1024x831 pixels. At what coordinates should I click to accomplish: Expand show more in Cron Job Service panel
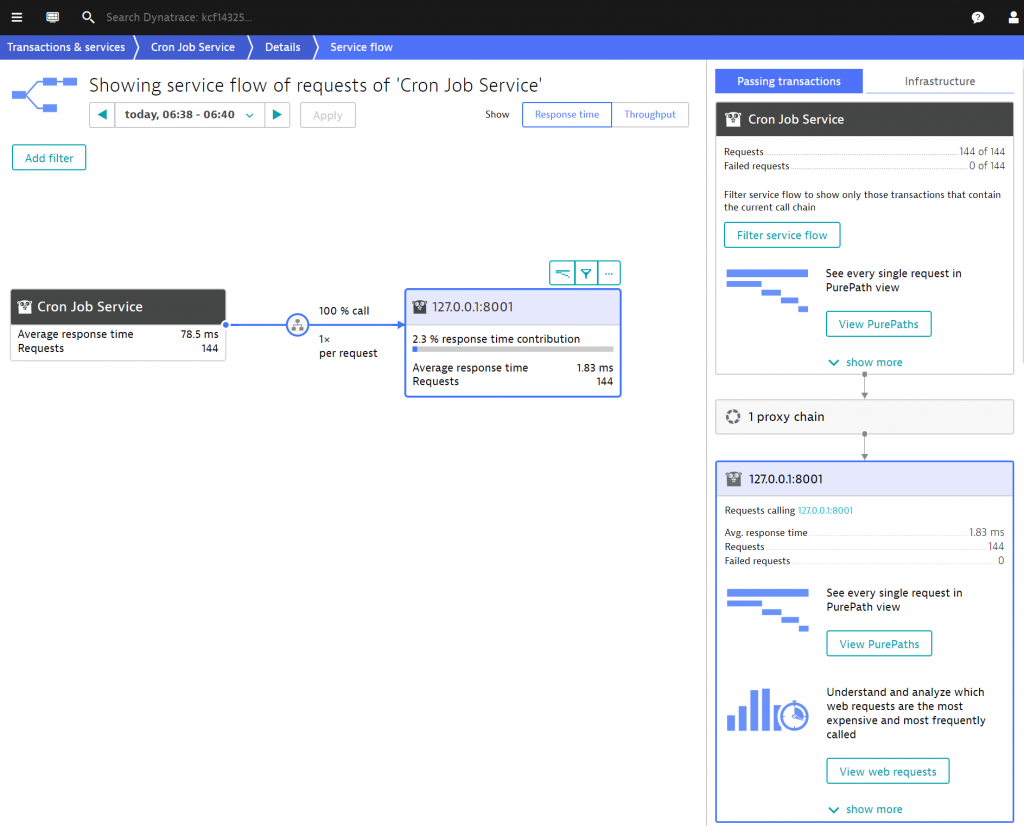click(865, 363)
